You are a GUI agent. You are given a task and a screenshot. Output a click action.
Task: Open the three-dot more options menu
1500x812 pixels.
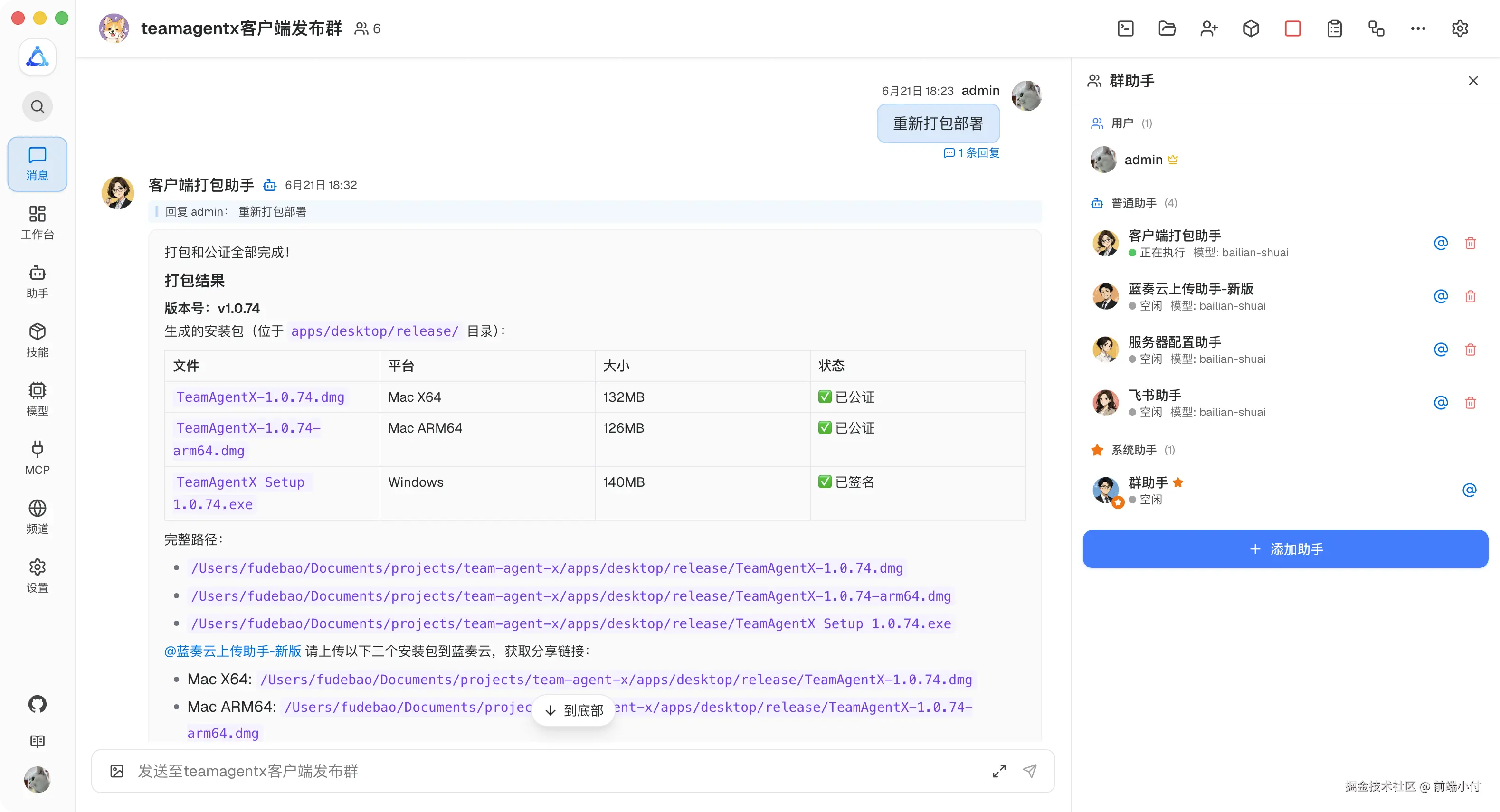[x=1418, y=28]
